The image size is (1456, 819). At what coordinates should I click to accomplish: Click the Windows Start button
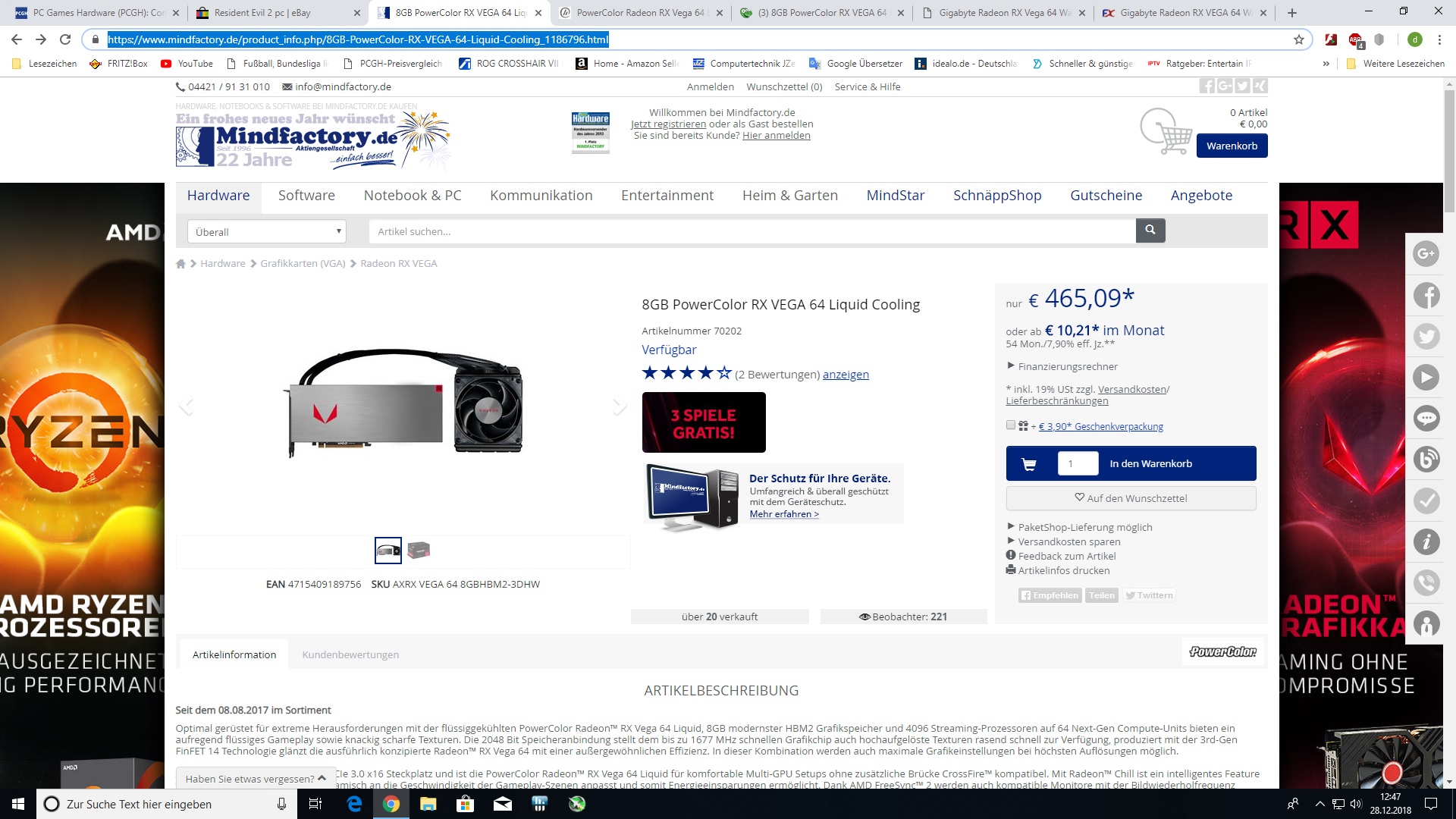coord(18,804)
